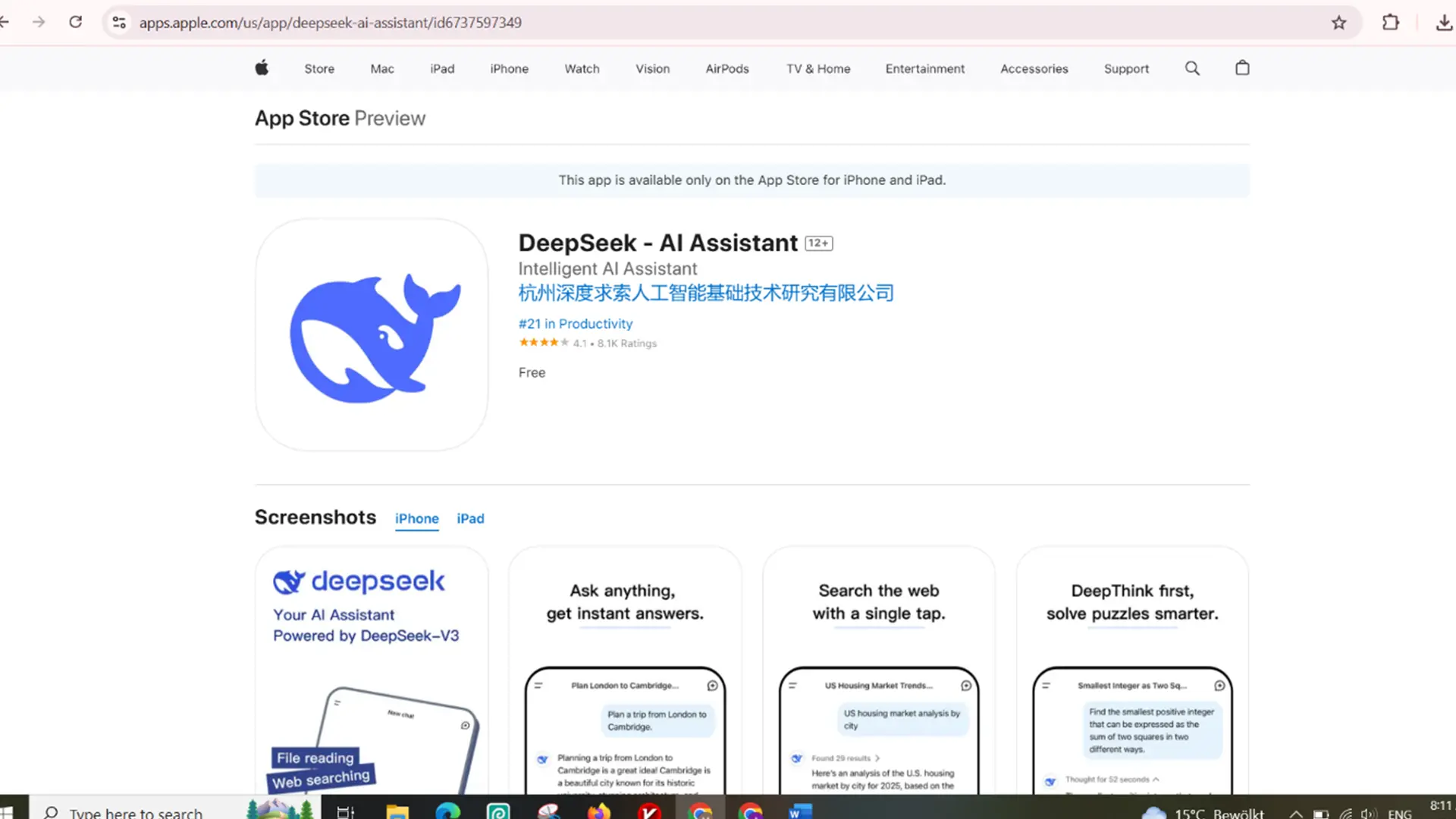This screenshot has height=819, width=1456.
Task: Switch screenshots to iPad tab
Action: point(470,519)
